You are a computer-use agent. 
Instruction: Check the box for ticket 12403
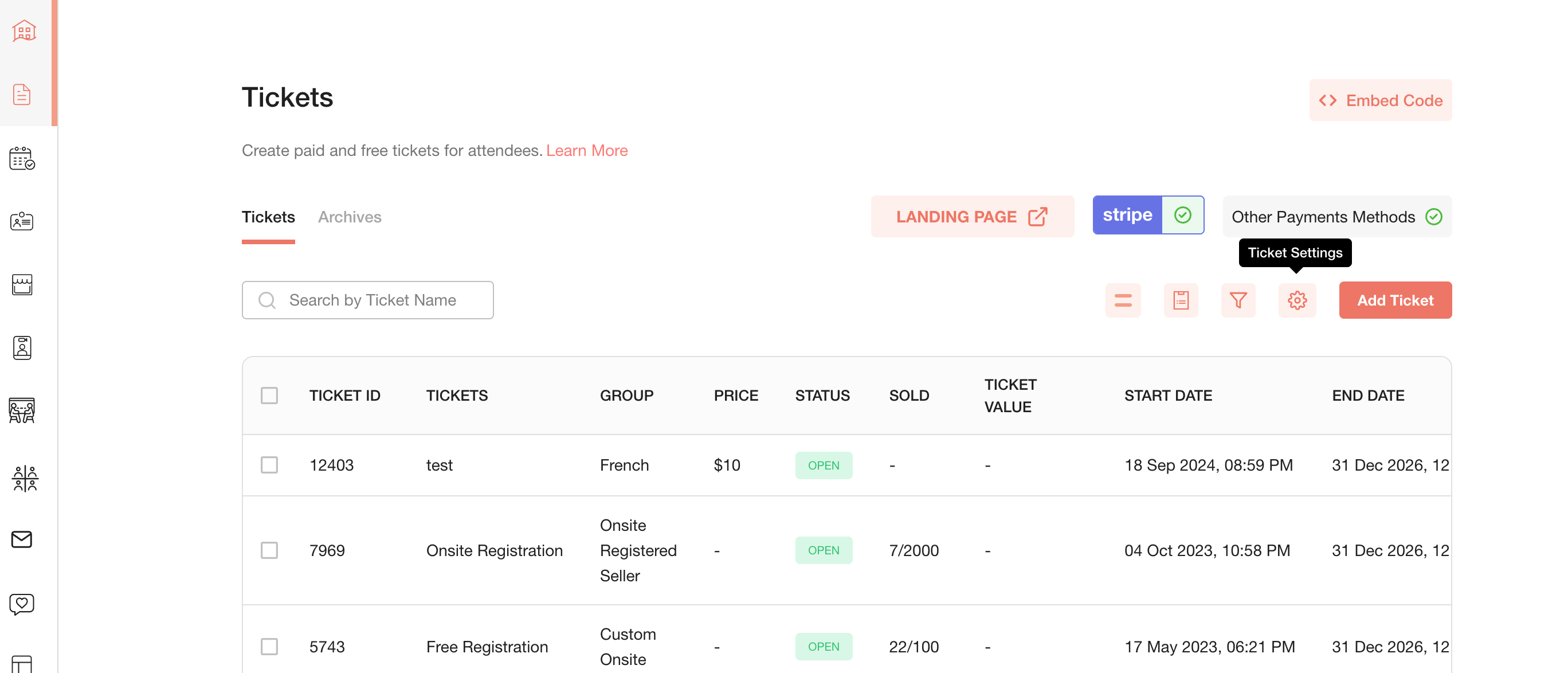(x=269, y=465)
